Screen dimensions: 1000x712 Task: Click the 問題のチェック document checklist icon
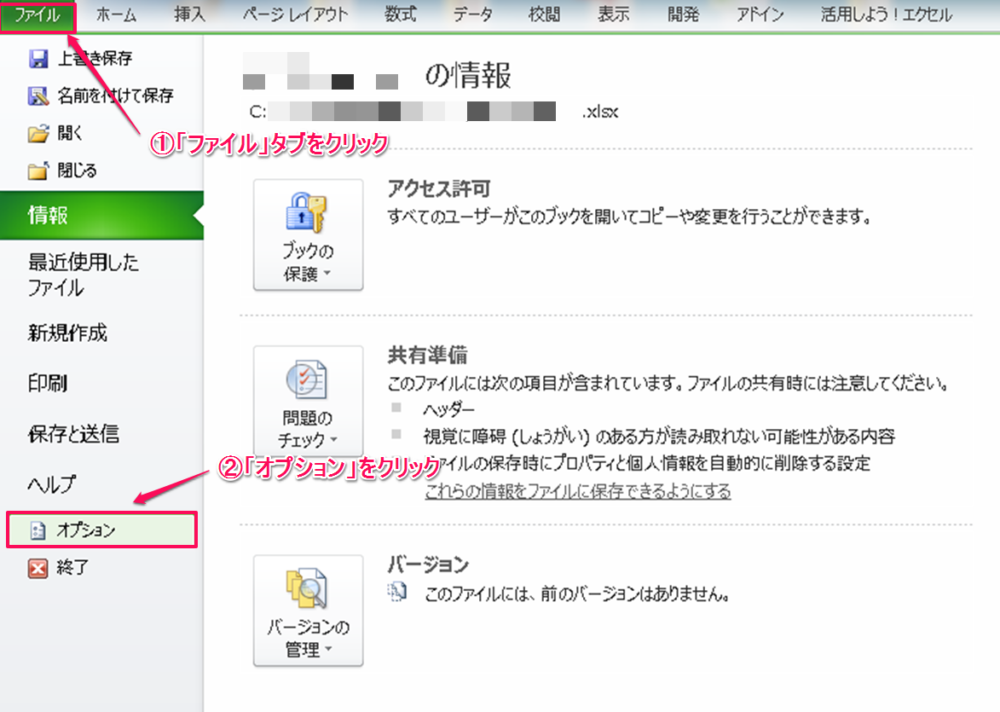(x=308, y=380)
